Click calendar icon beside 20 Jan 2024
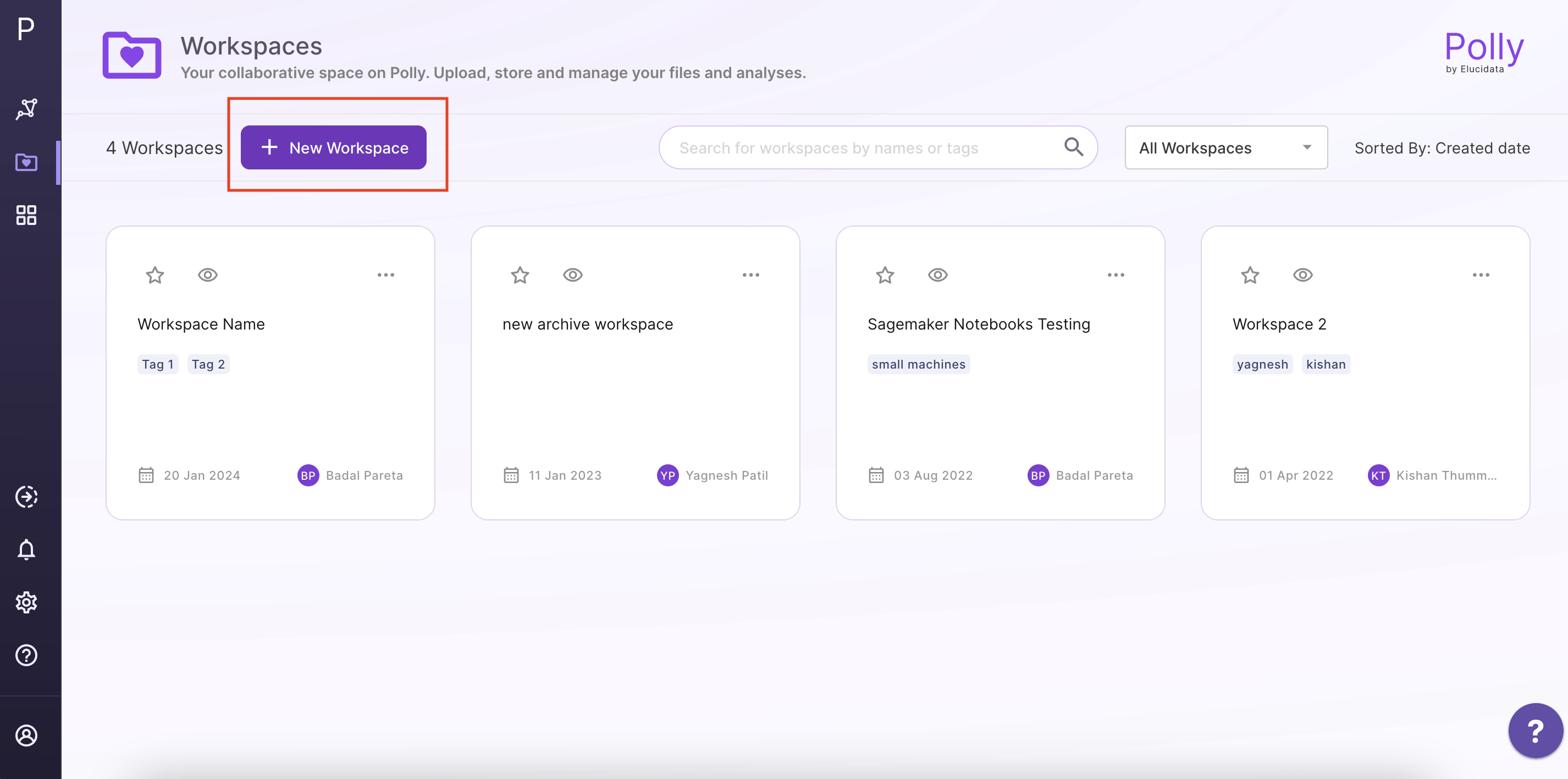This screenshot has height=779, width=1568. click(x=146, y=475)
